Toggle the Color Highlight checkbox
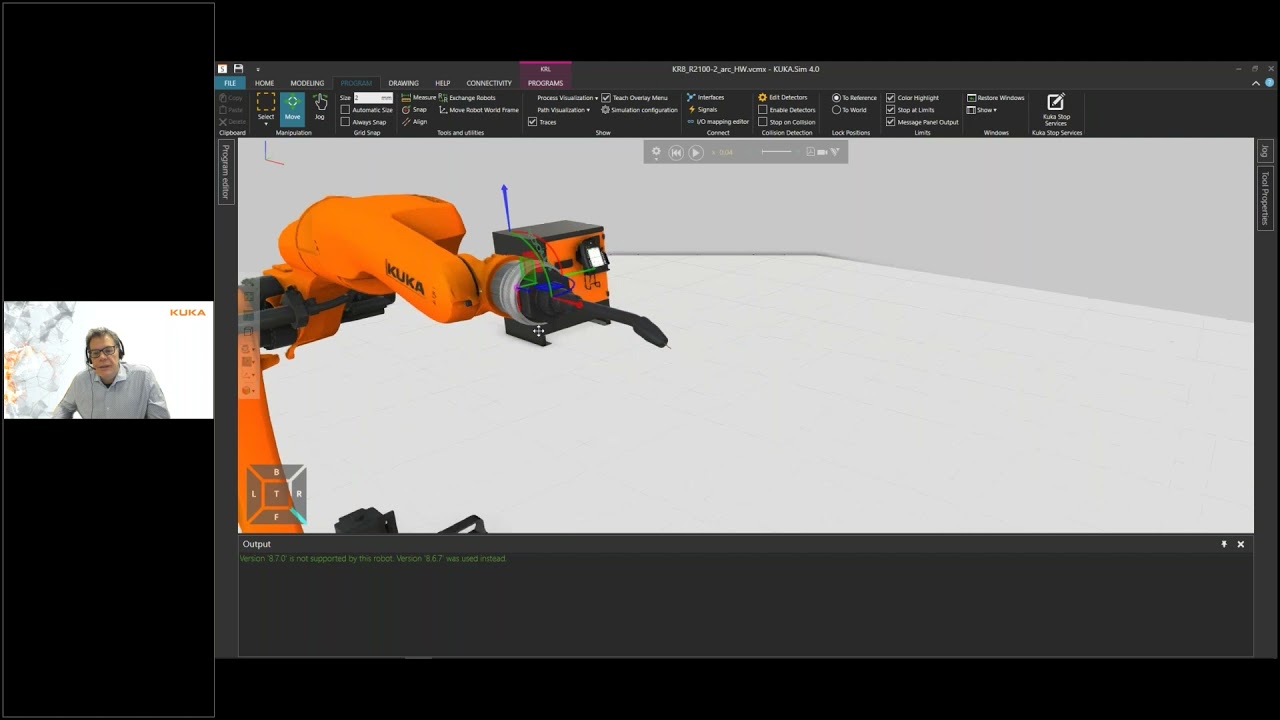This screenshot has height=720, width=1280. point(890,98)
